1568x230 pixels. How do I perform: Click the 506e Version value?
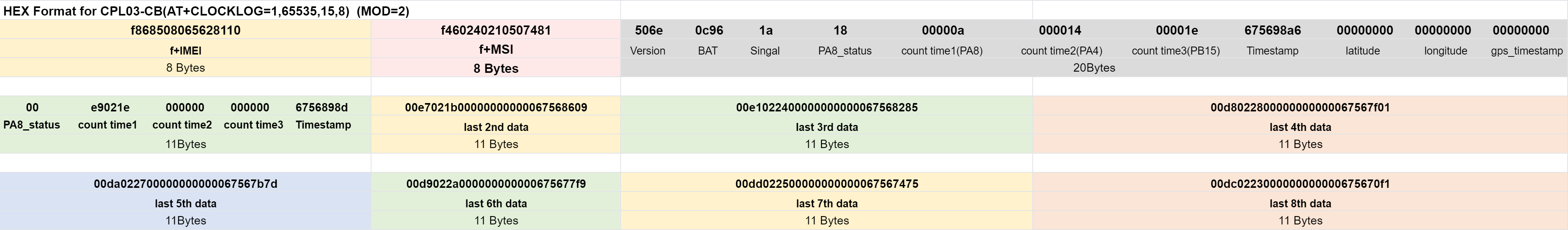648,30
